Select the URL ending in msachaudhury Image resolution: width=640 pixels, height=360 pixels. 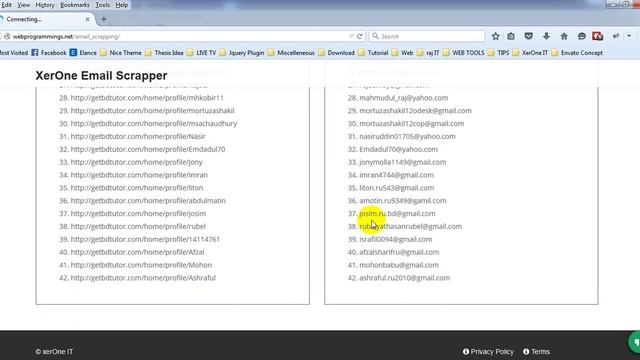[x=154, y=123]
